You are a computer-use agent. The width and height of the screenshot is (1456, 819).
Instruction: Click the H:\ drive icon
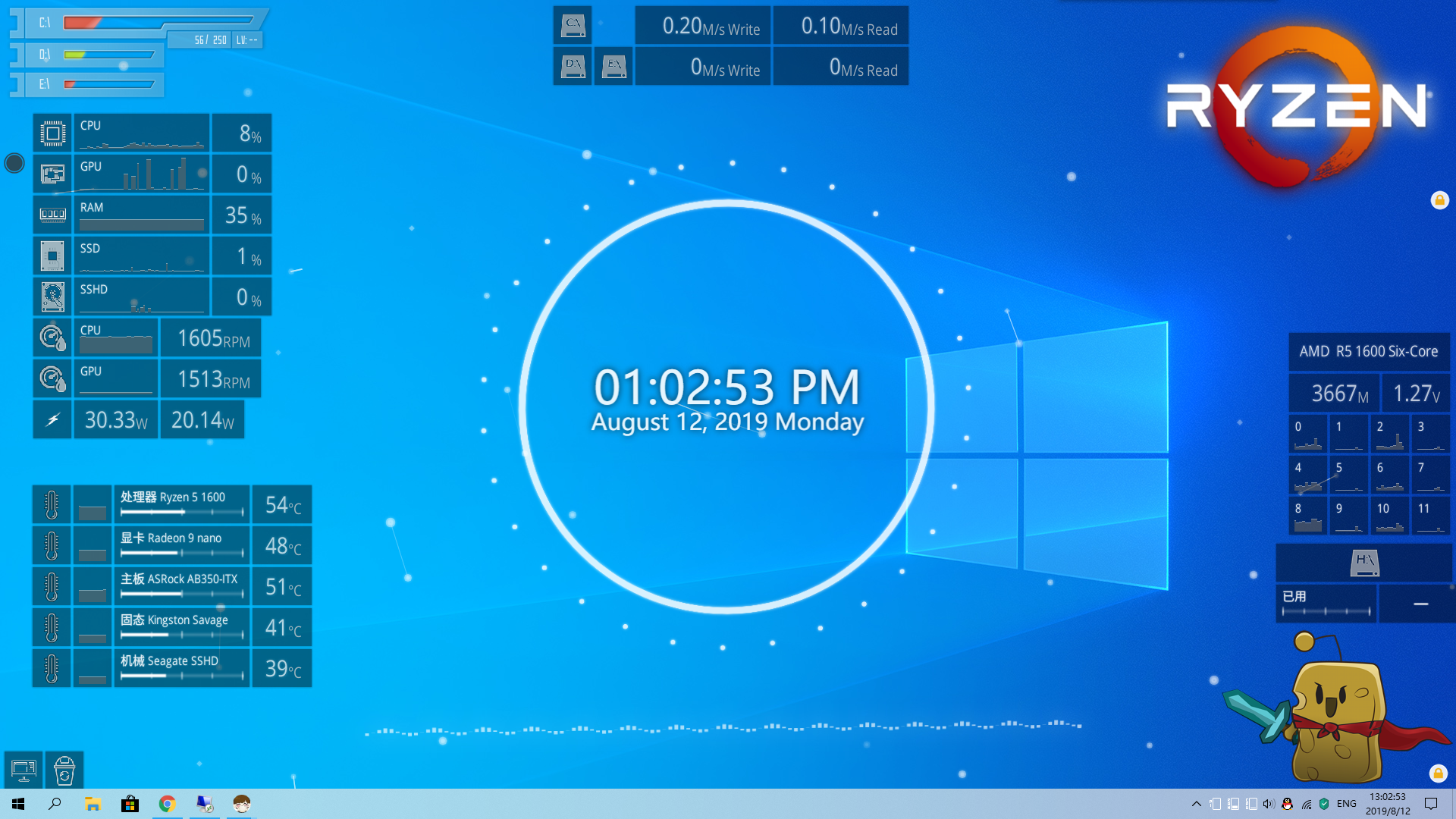coord(1364,563)
